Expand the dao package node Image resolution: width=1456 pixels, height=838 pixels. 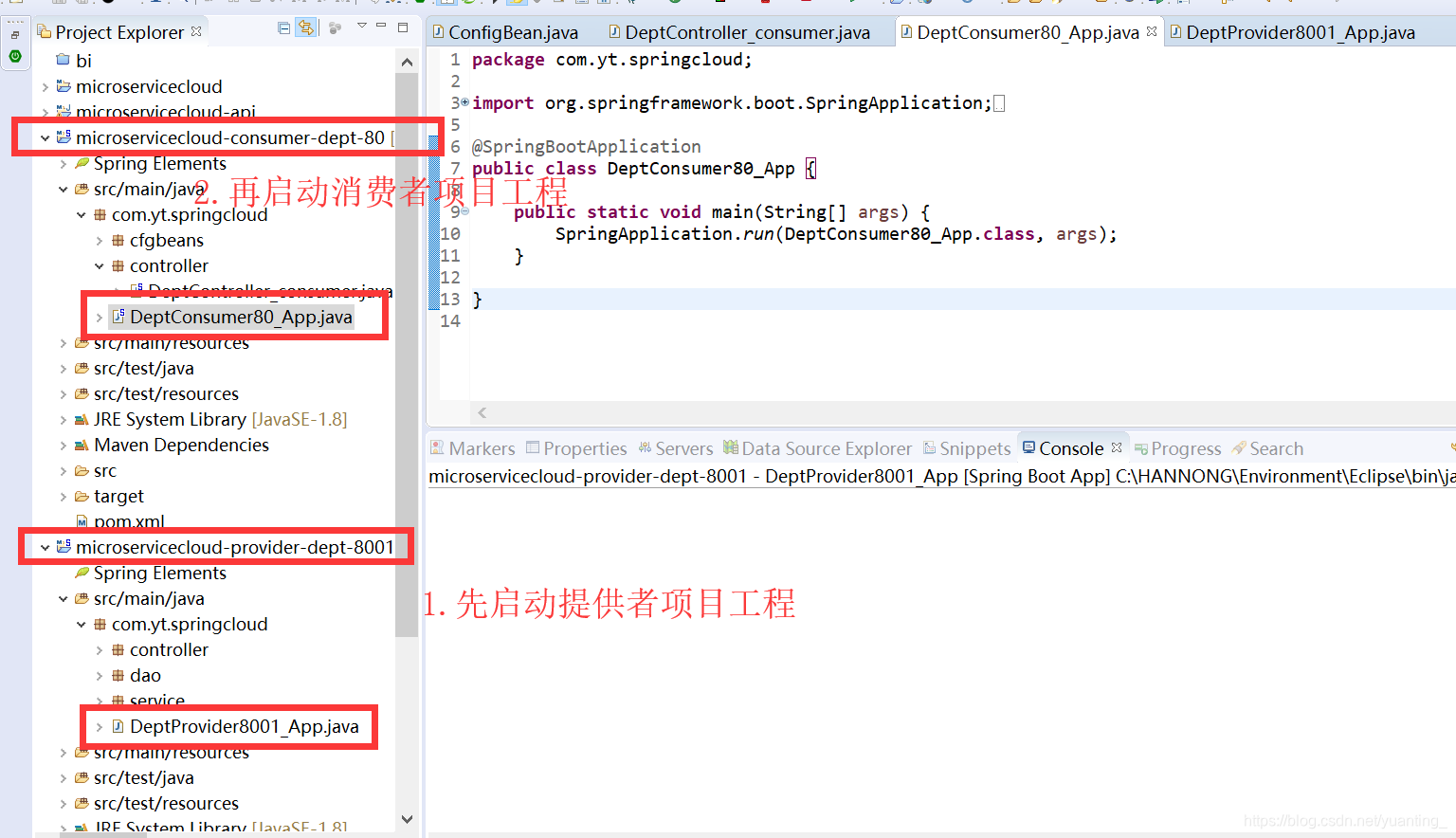pos(99,675)
